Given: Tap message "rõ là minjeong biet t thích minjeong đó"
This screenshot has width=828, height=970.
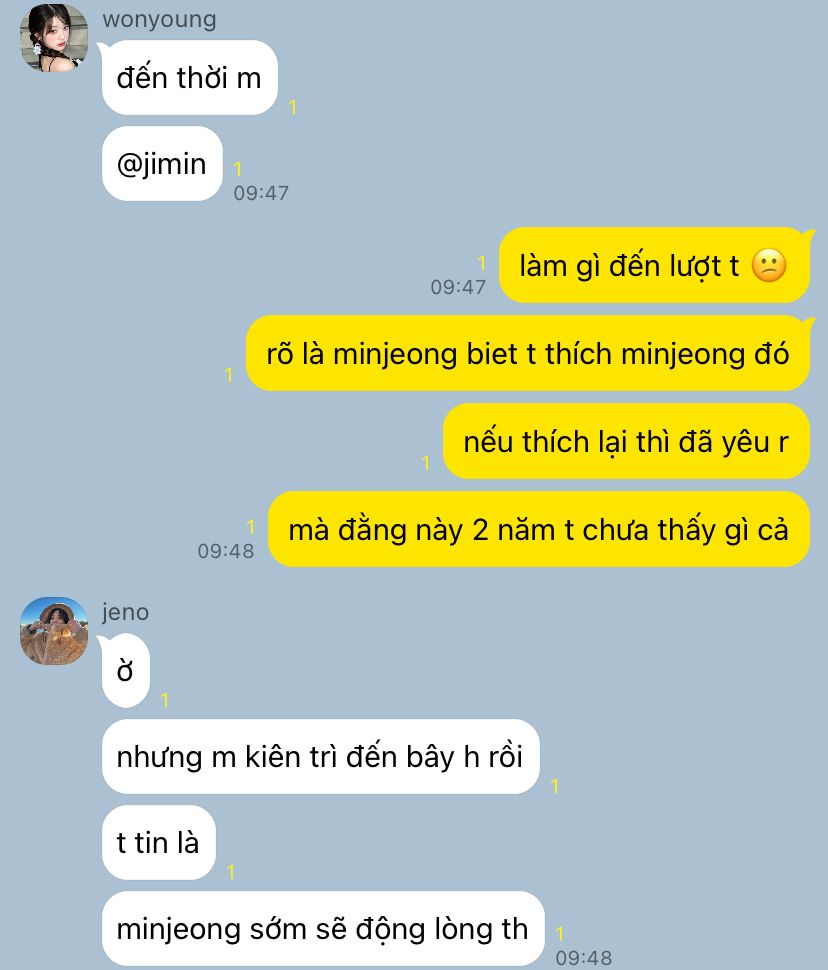Looking at the screenshot, I should [x=528, y=353].
